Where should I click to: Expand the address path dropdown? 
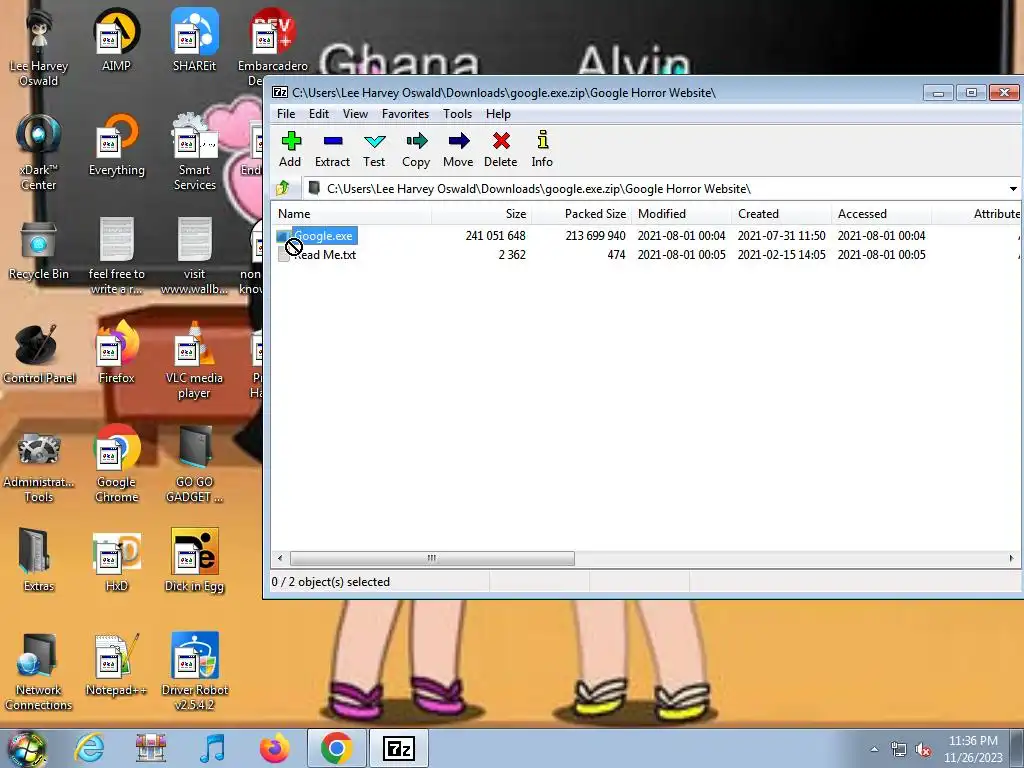coord(1013,189)
